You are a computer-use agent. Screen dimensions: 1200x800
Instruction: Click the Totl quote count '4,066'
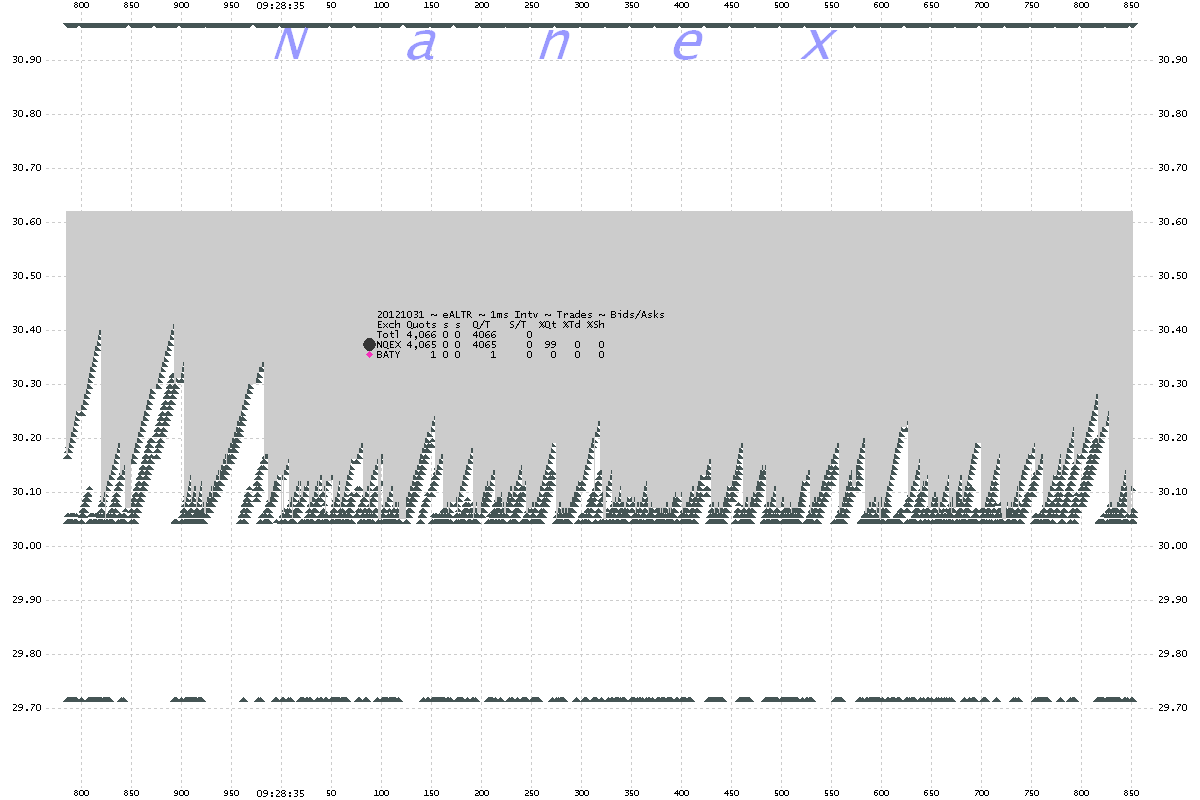point(422,334)
